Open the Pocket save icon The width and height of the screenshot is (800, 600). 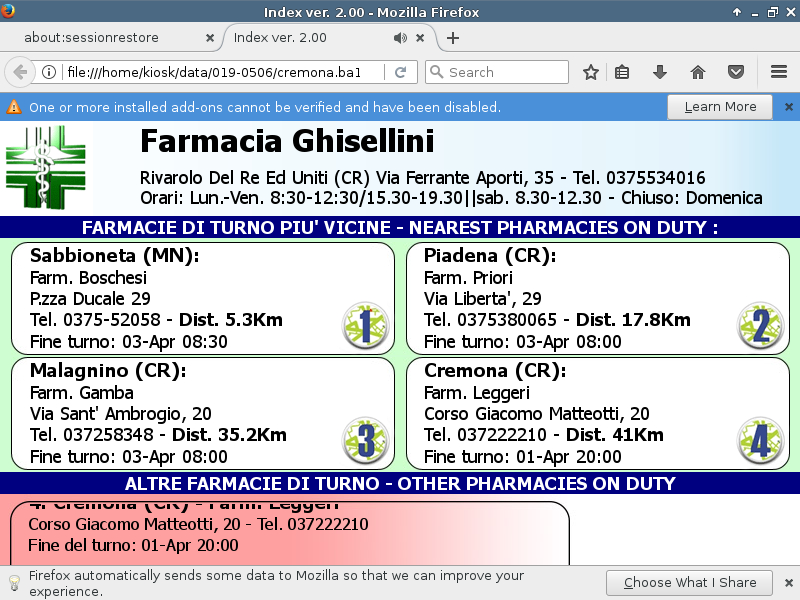(736, 72)
